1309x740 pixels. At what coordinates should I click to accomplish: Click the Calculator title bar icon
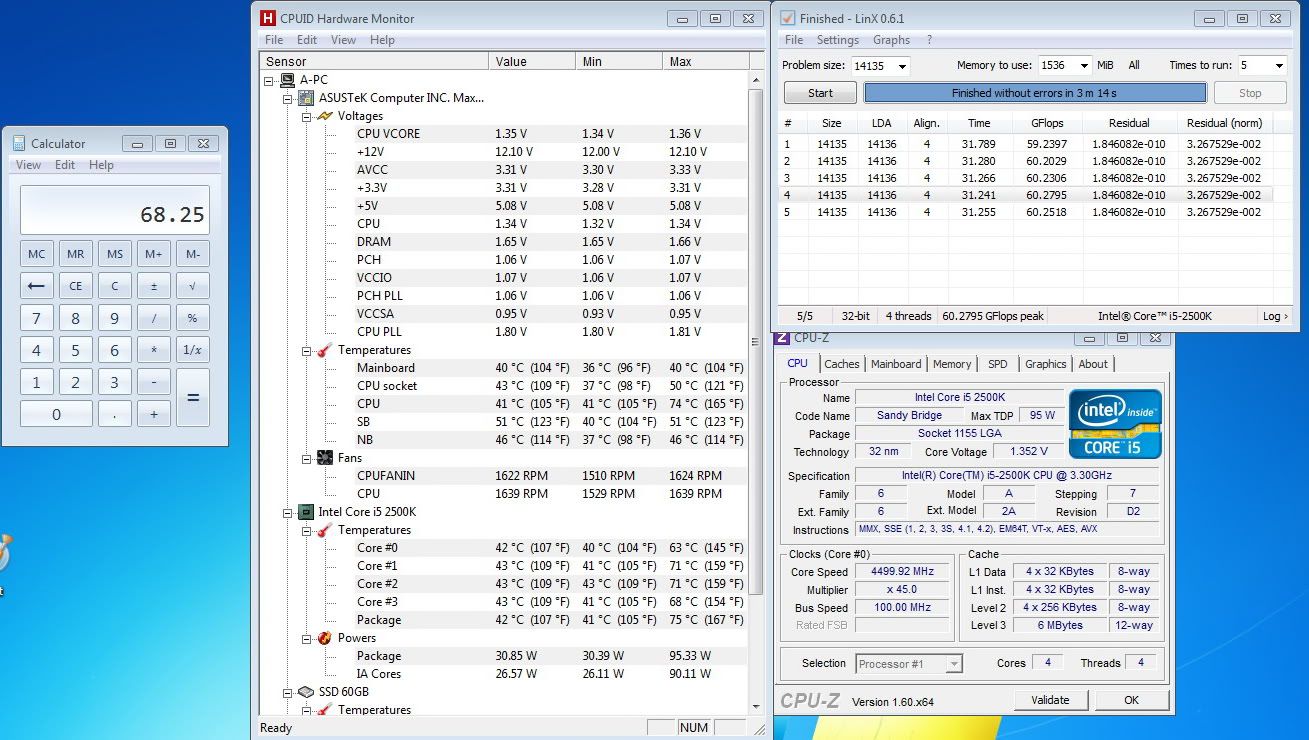[19, 144]
